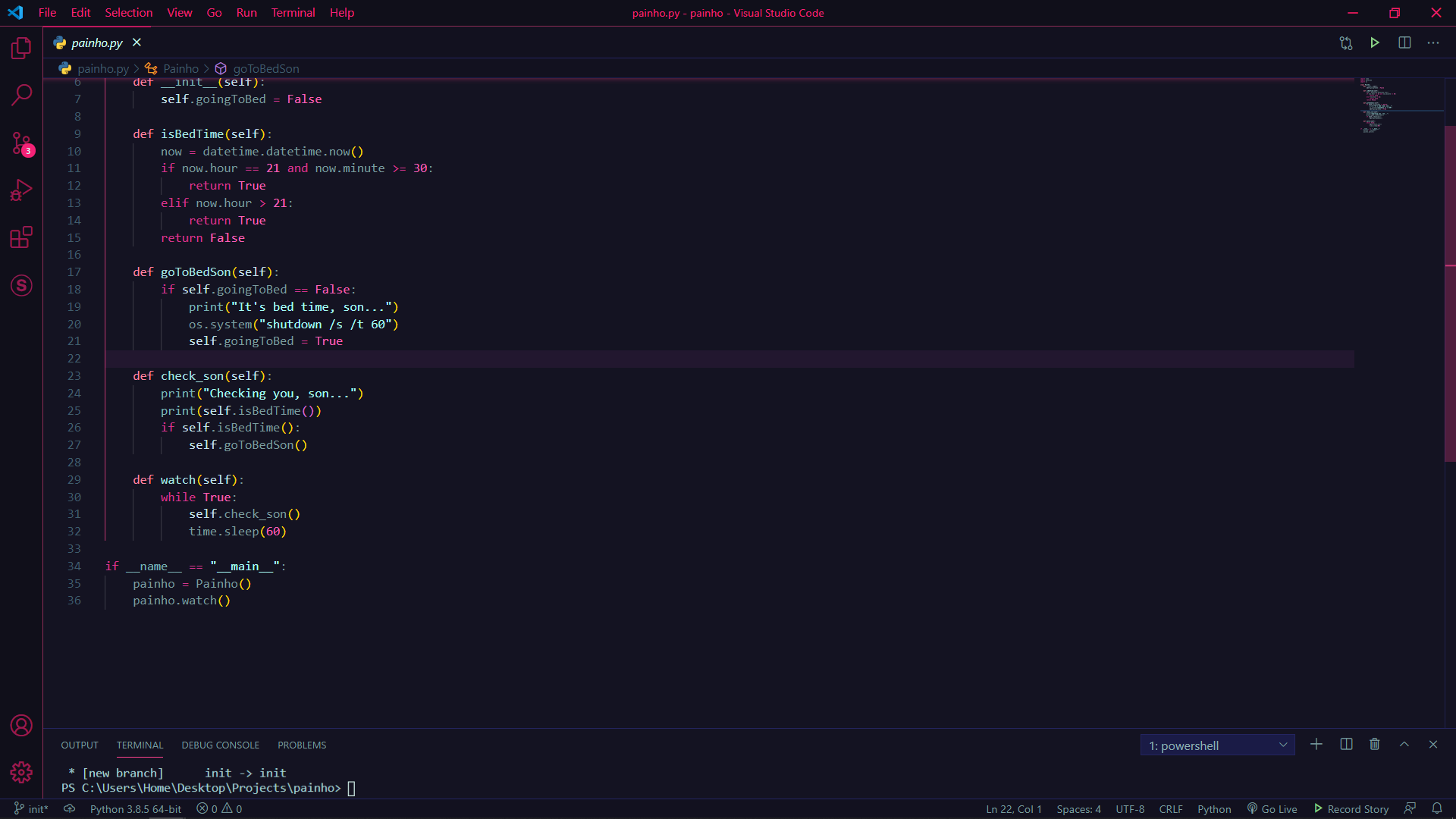Open the terminal selector dropdown
This screenshot has width=1456, height=819.
tap(1217, 745)
